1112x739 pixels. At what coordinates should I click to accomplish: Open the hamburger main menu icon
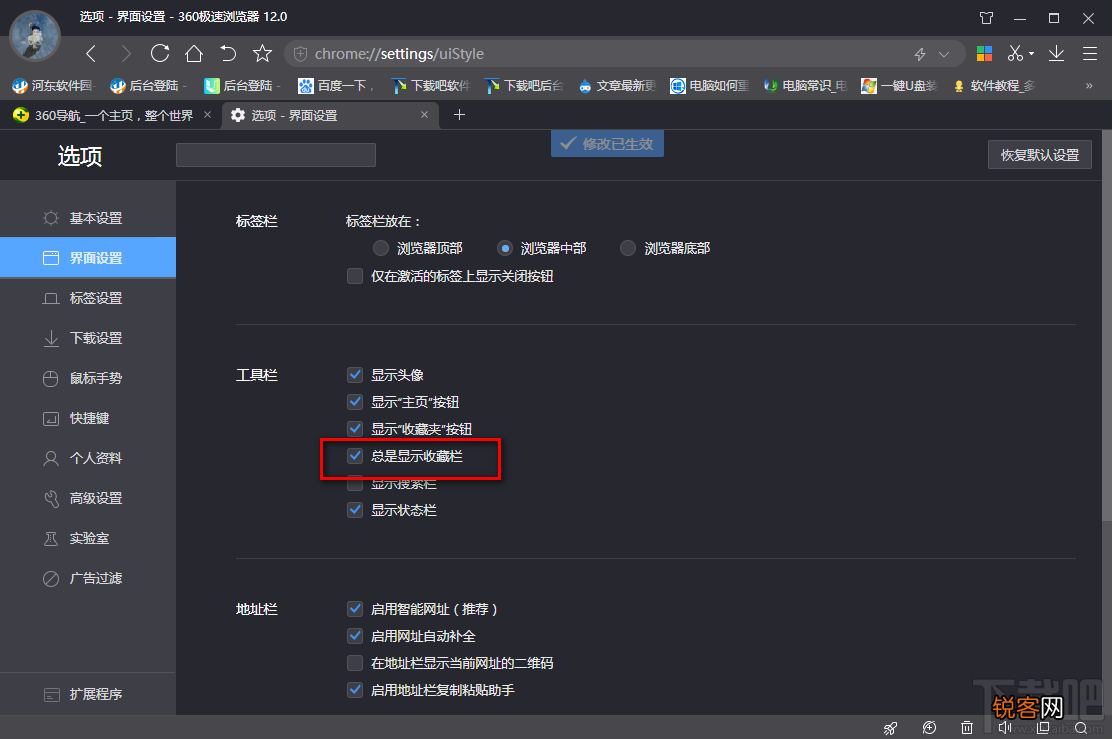click(x=1090, y=53)
